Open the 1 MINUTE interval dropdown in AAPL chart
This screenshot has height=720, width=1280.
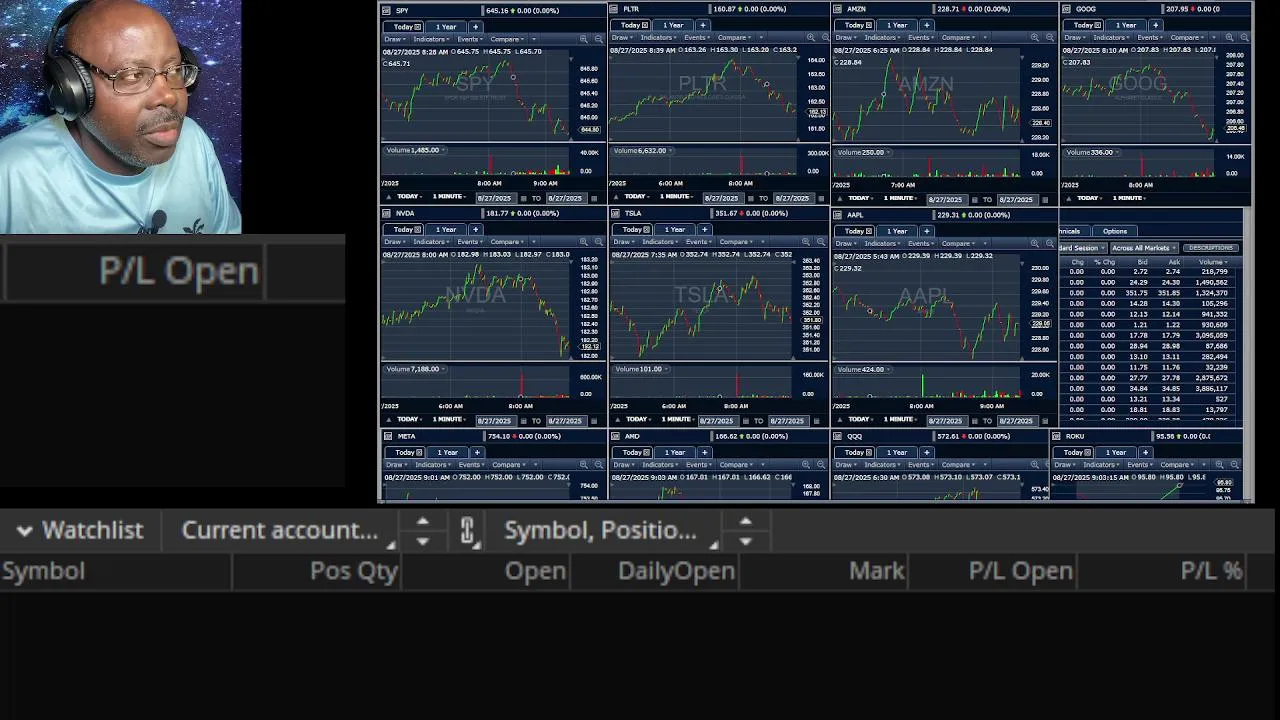[x=902, y=419]
